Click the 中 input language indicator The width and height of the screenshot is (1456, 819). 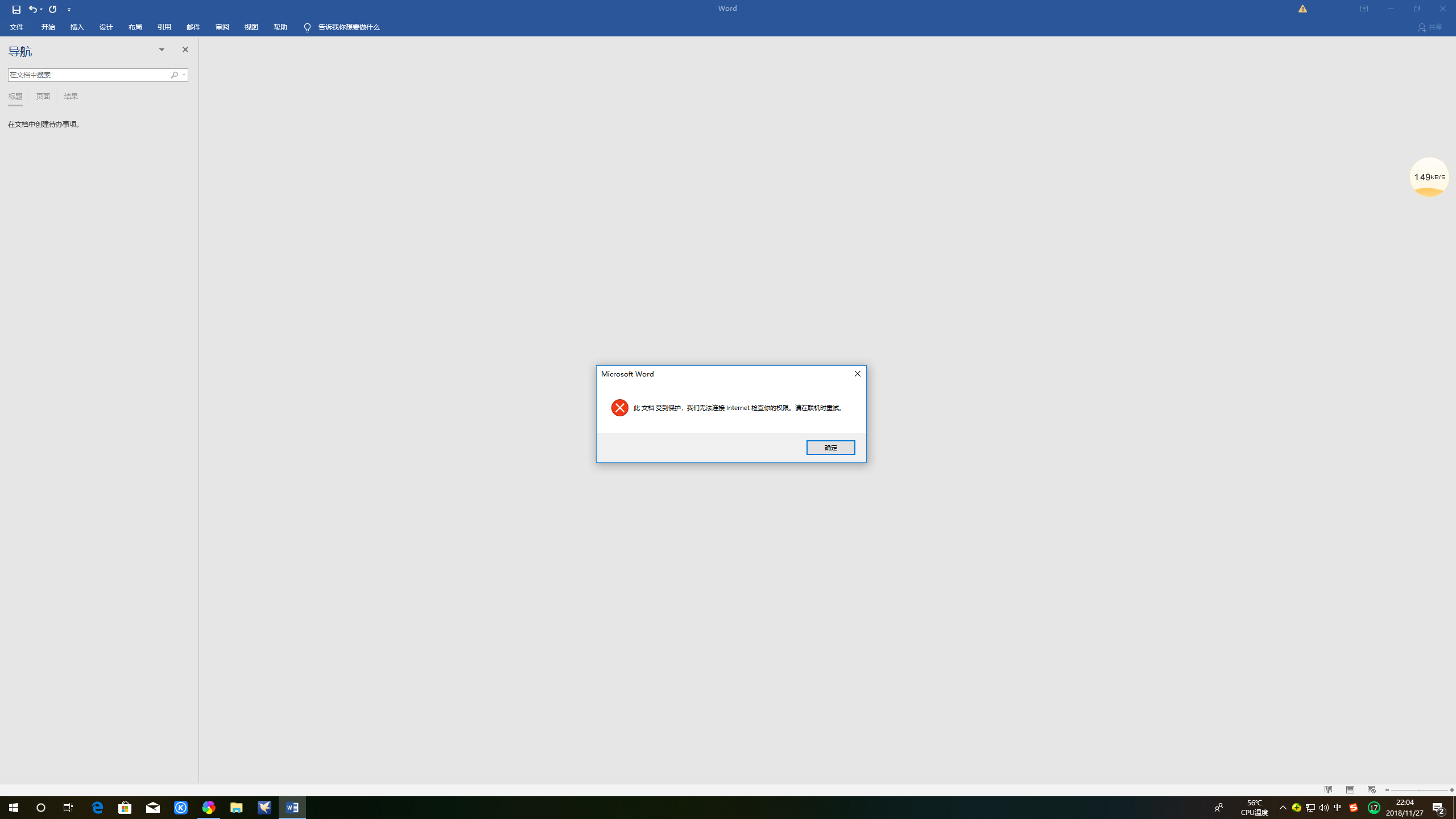pyautogui.click(x=1338, y=808)
